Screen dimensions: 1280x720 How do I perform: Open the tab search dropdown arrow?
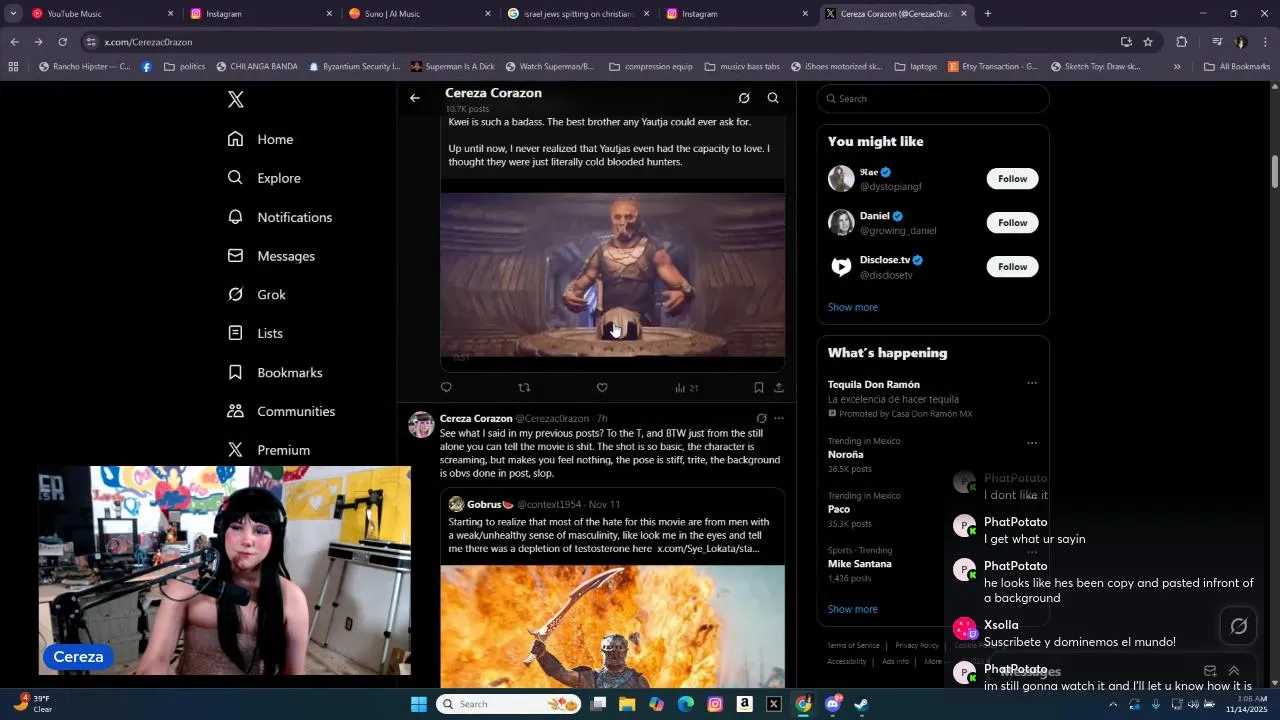(x=13, y=14)
